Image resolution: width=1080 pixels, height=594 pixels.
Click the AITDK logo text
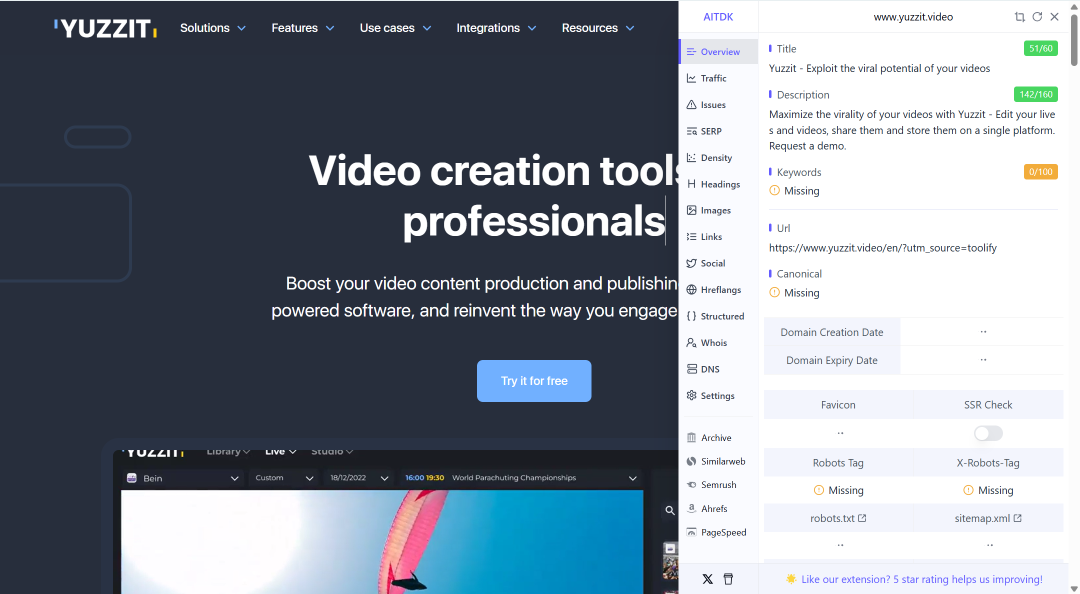718,17
